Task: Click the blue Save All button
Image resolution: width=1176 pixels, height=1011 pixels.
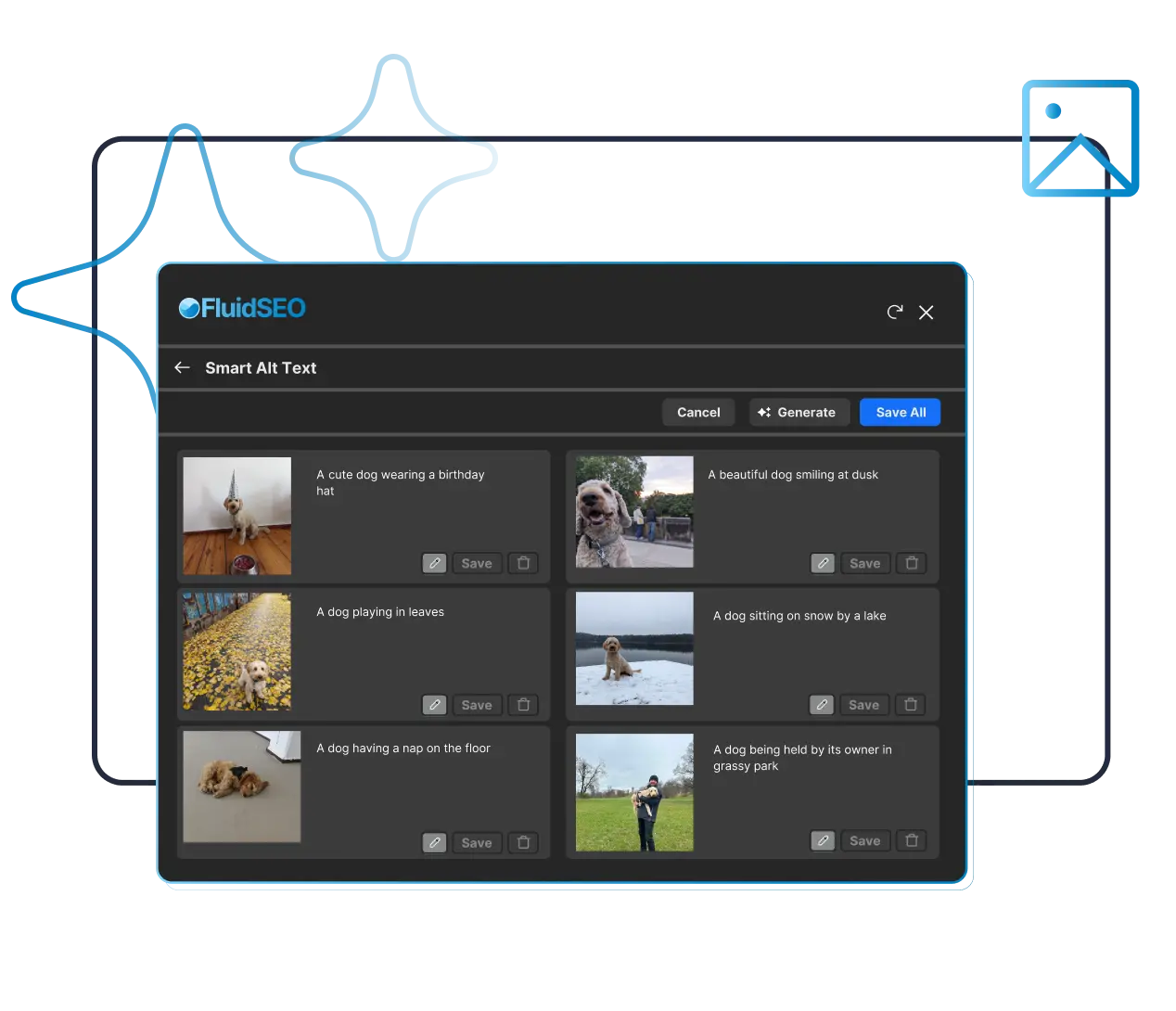Action: (x=900, y=413)
